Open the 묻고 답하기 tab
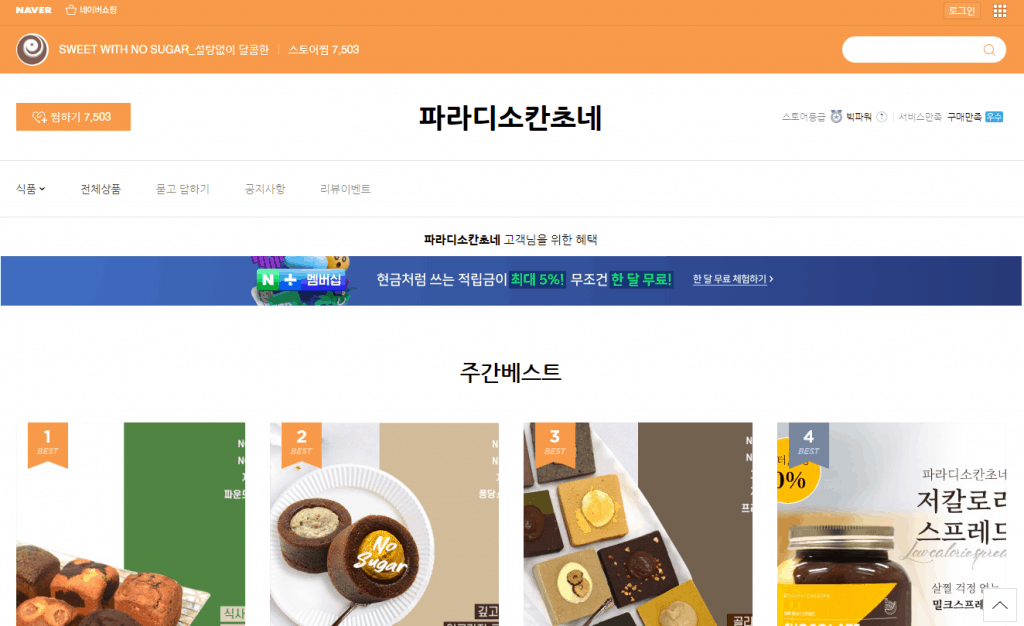 (182, 189)
